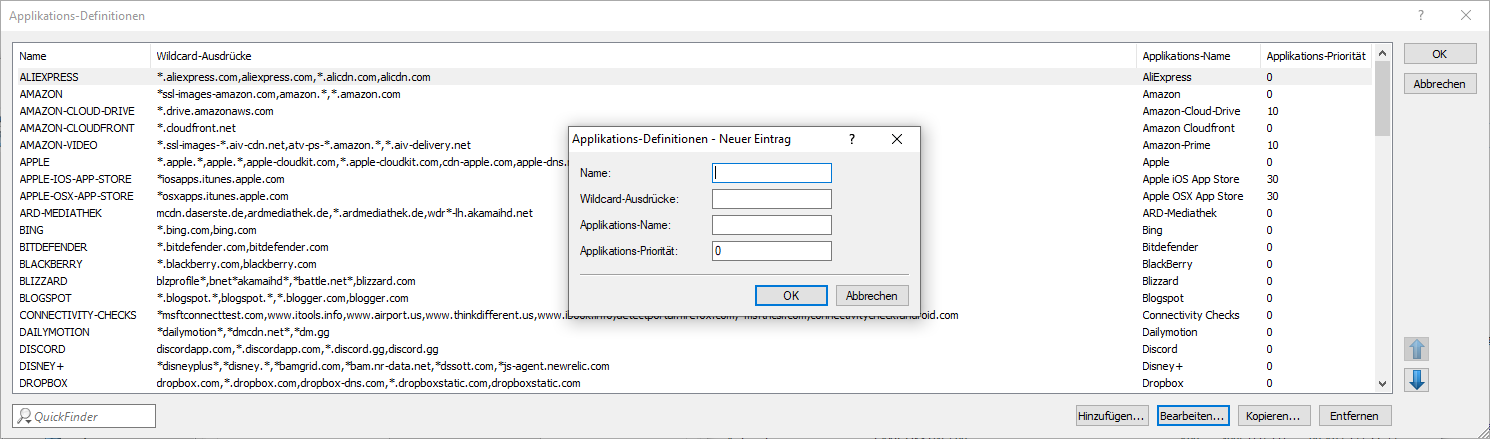
Task: Click the main window help question mark
Action: click(x=1421, y=16)
